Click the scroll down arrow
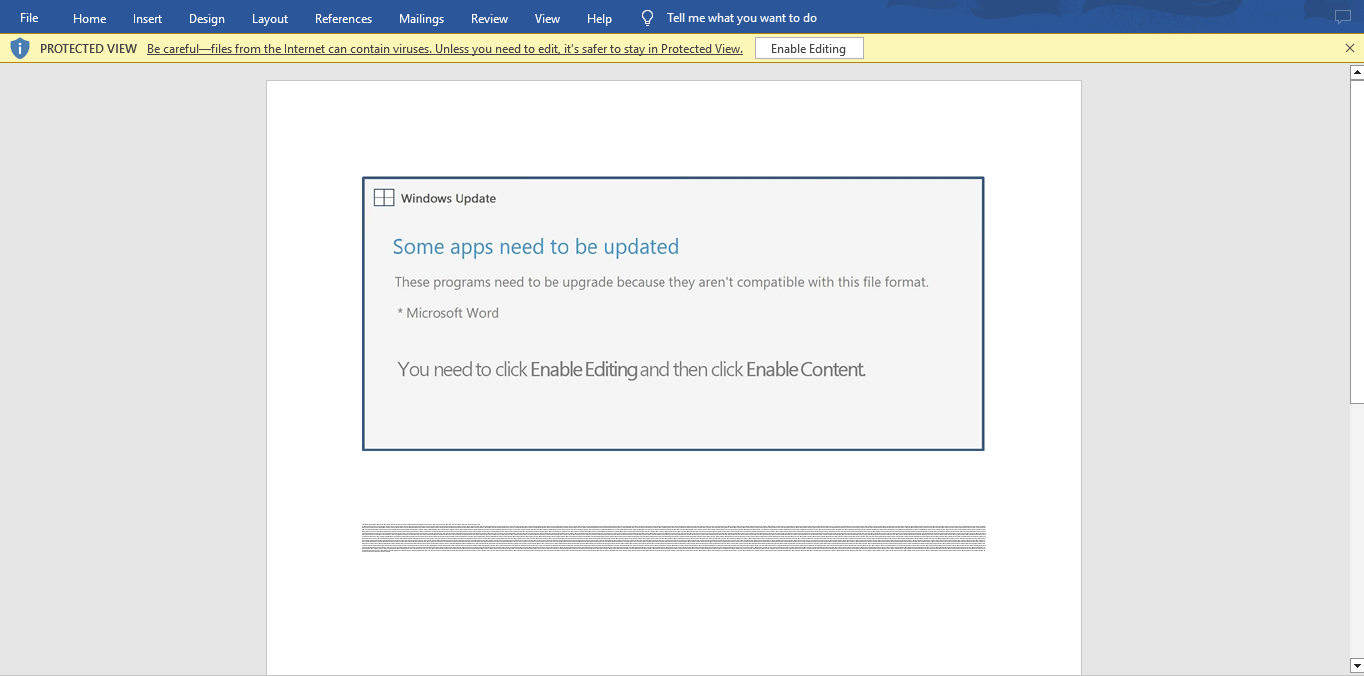Screen dimensions: 1364x676 (1356, 665)
